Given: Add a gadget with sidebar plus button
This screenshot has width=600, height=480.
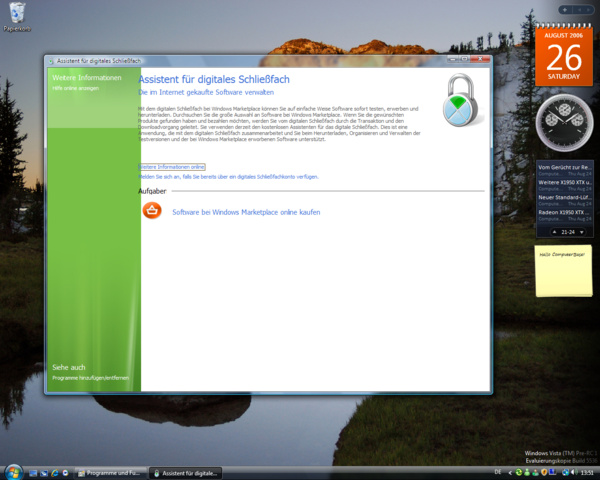Looking at the screenshot, I should [565, 10].
